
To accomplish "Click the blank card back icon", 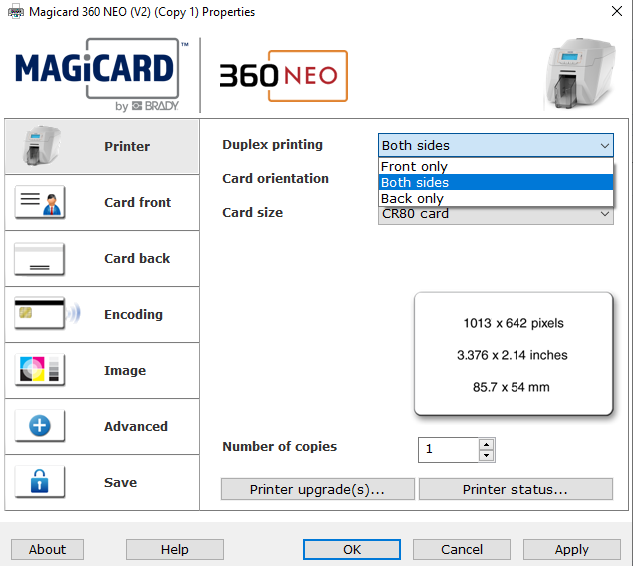I will pyautogui.click(x=39, y=258).
